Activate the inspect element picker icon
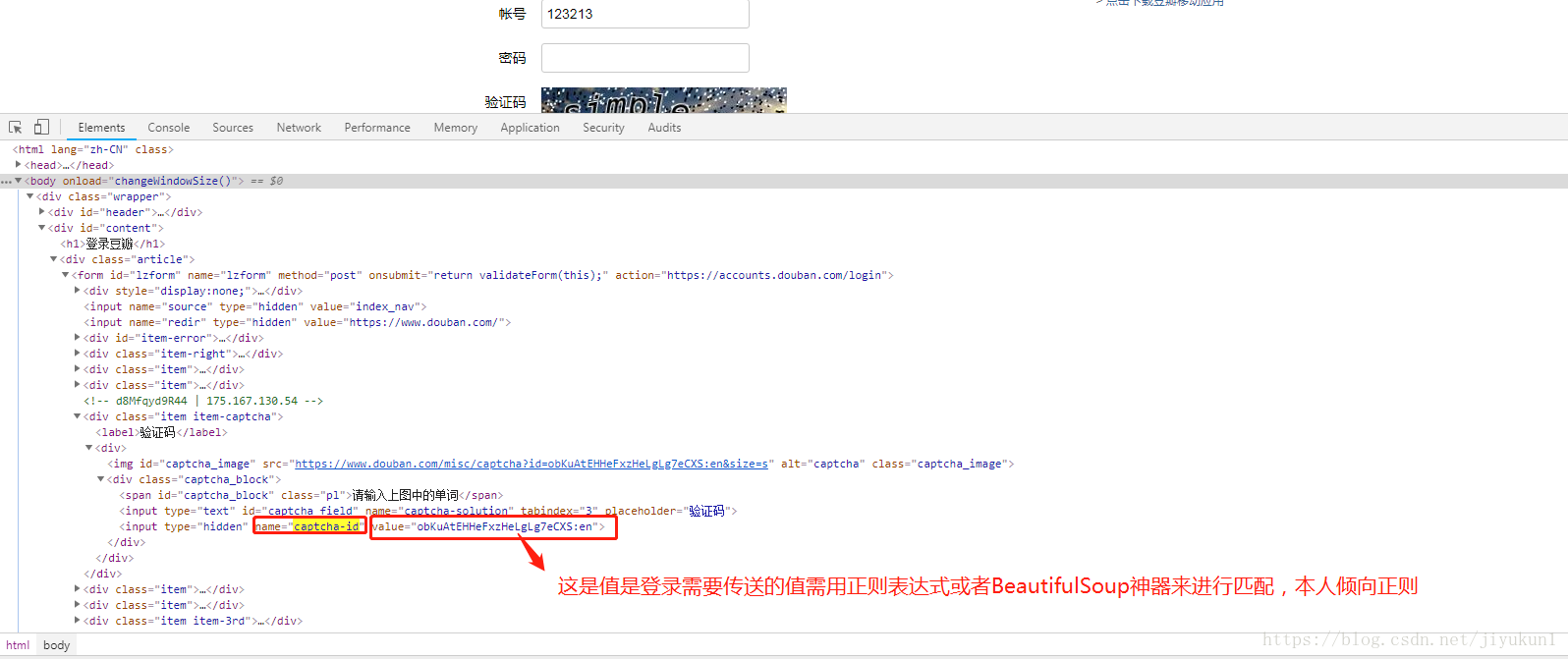This screenshot has width=1568, height=659. click(x=15, y=128)
